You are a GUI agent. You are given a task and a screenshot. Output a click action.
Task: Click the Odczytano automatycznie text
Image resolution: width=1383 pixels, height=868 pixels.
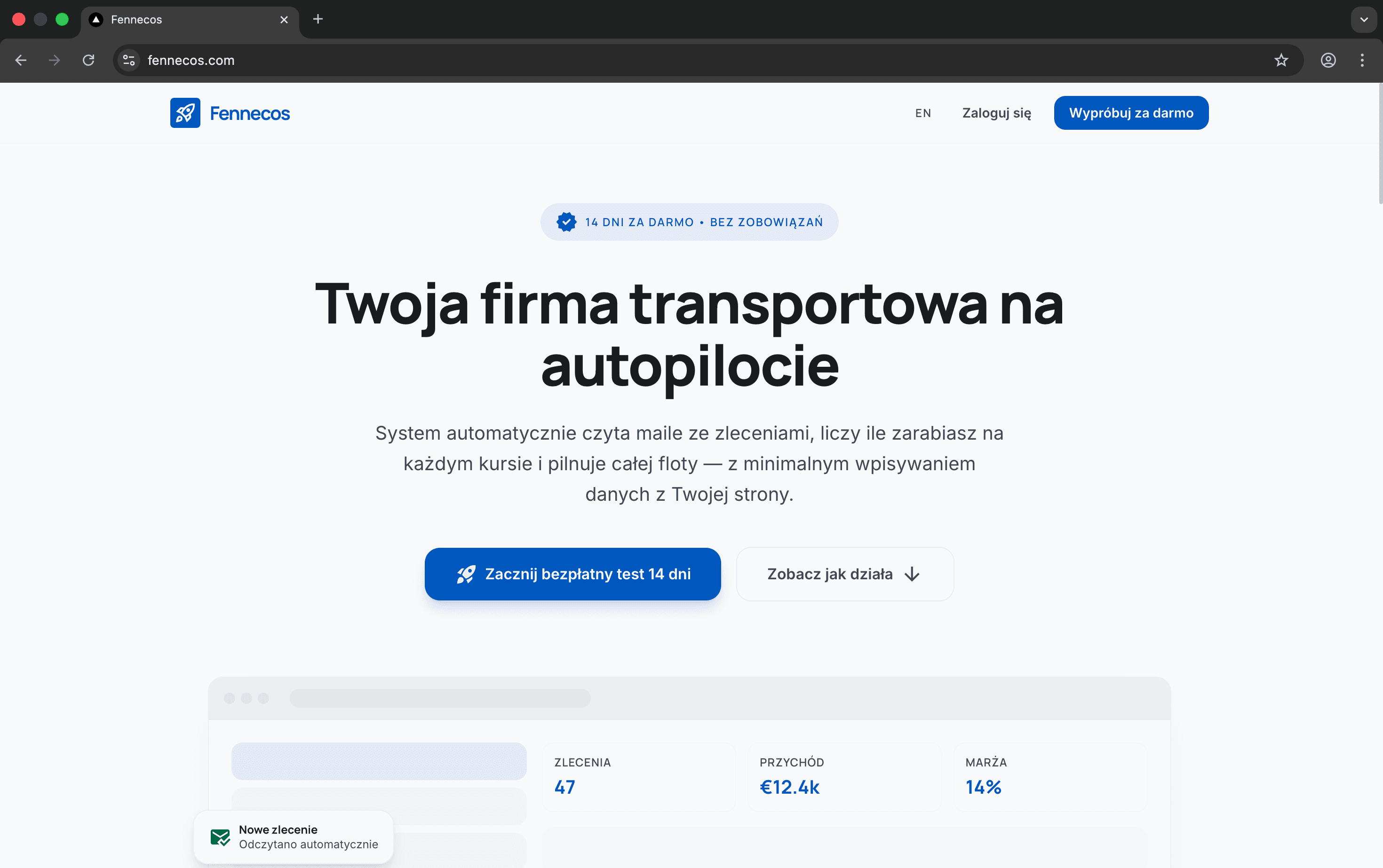(309, 844)
